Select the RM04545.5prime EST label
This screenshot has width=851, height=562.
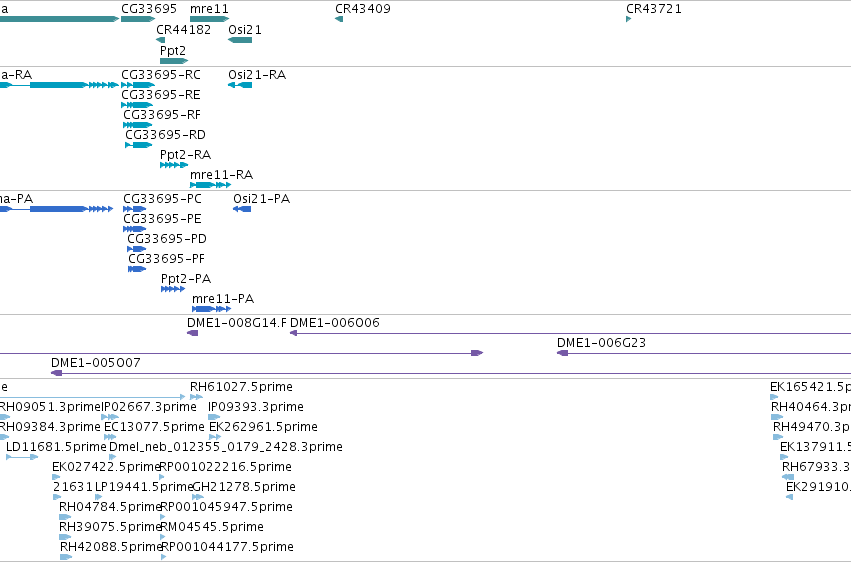(x=212, y=527)
